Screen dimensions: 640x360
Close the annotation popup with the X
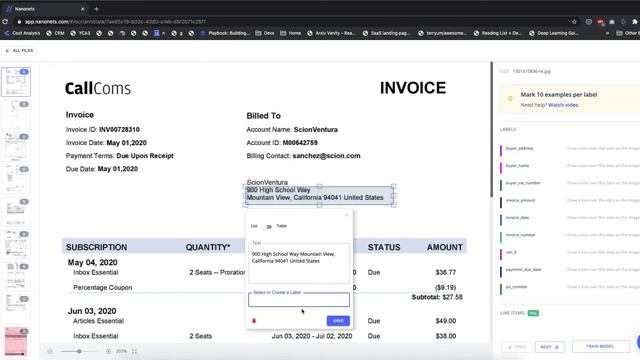point(347,215)
